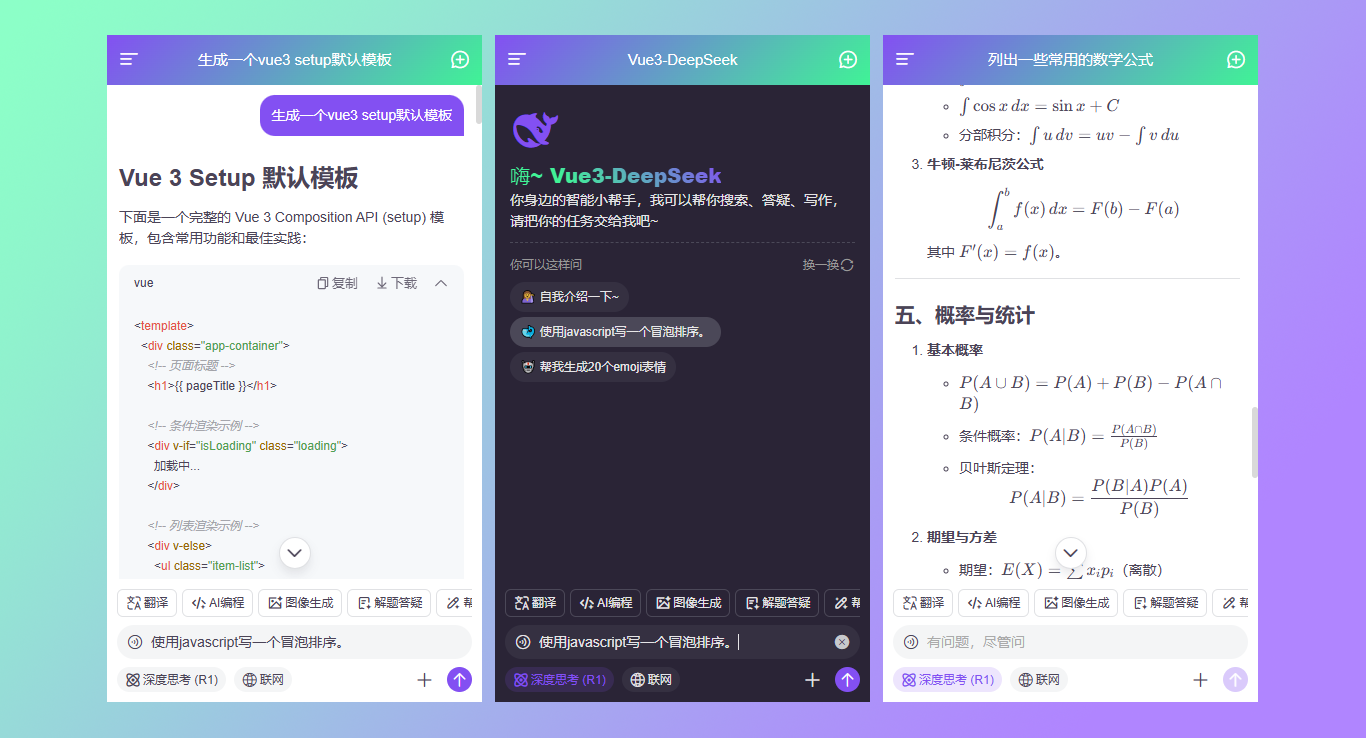Image resolution: width=1366 pixels, height=738 pixels.
Task: Click the DeepSeek whale logo
Action: tap(535, 130)
